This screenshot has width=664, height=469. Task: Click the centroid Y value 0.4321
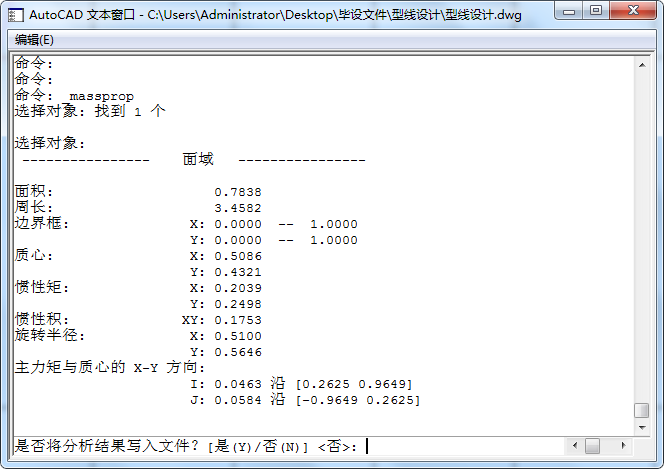click(x=238, y=272)
